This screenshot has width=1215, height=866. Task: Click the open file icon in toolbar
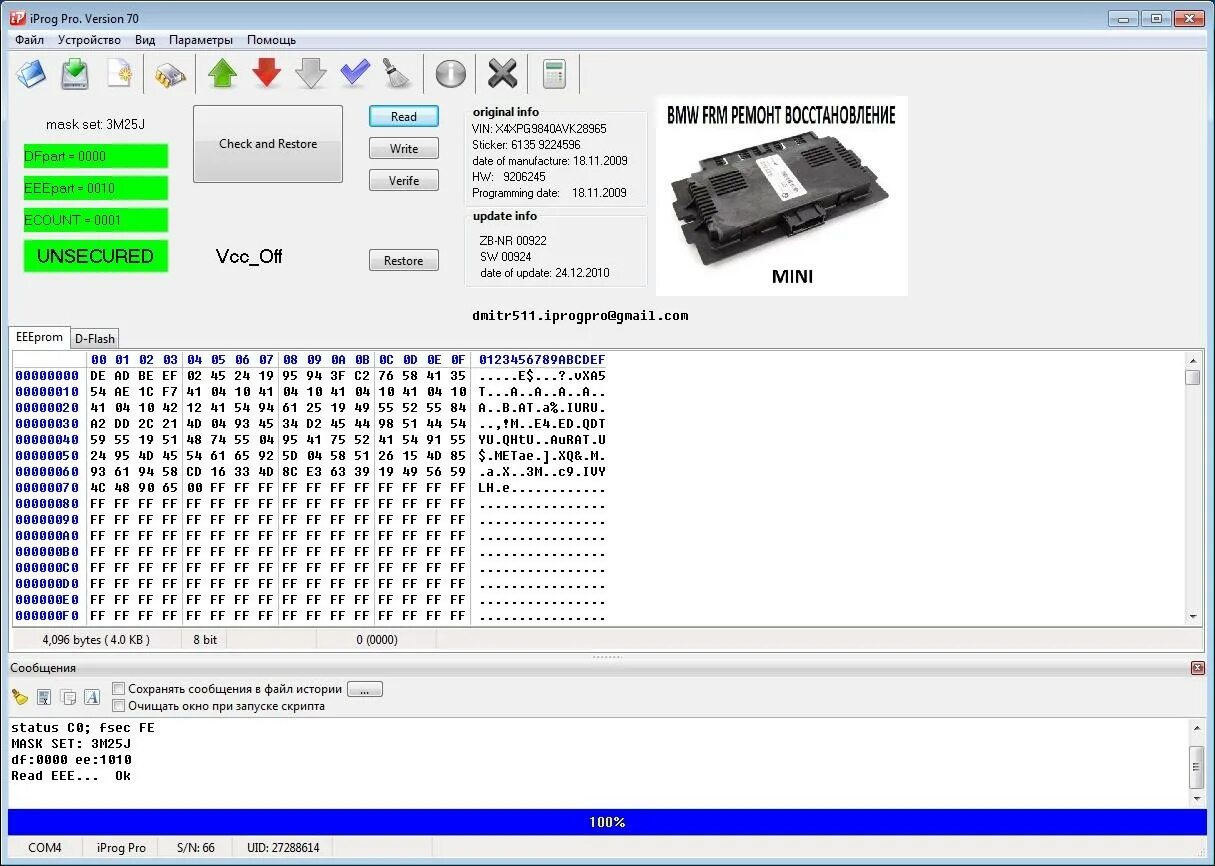pyautogui.click(x=31, y=73)
